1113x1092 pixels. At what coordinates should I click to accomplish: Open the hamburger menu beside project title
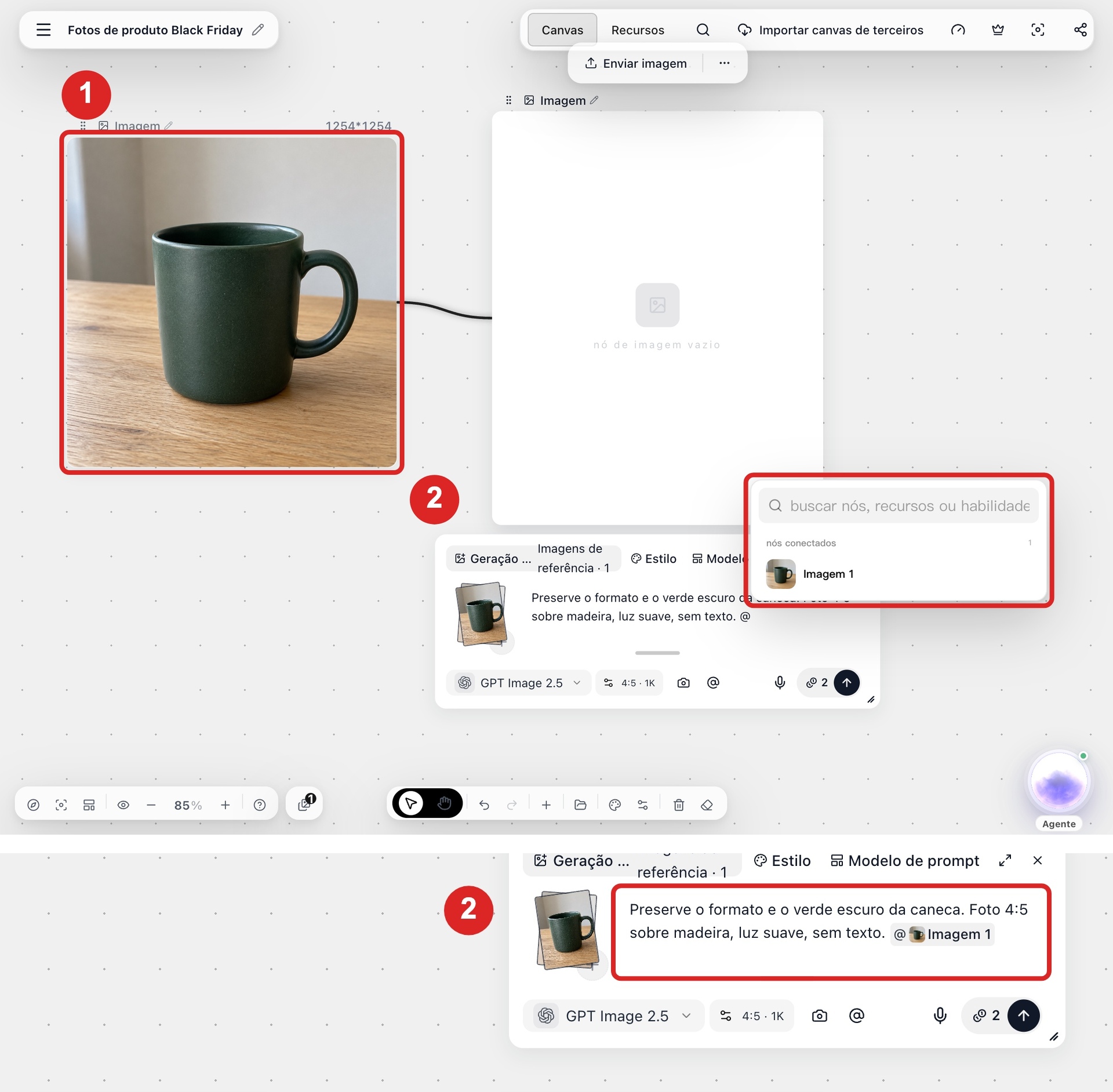coord(43,30)
